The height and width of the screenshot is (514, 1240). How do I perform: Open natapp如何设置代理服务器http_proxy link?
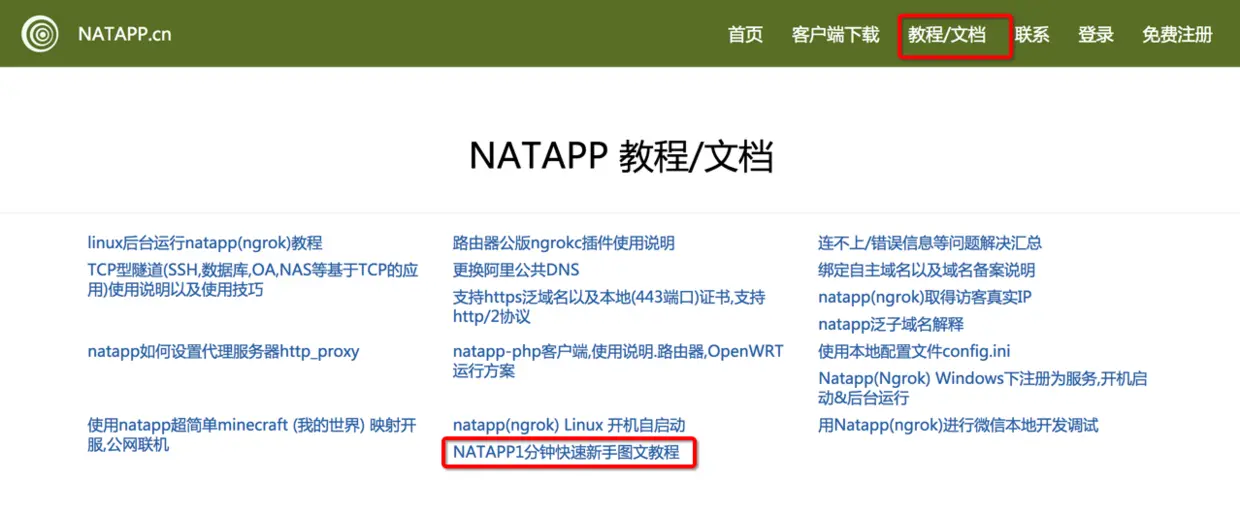(223, 351)
